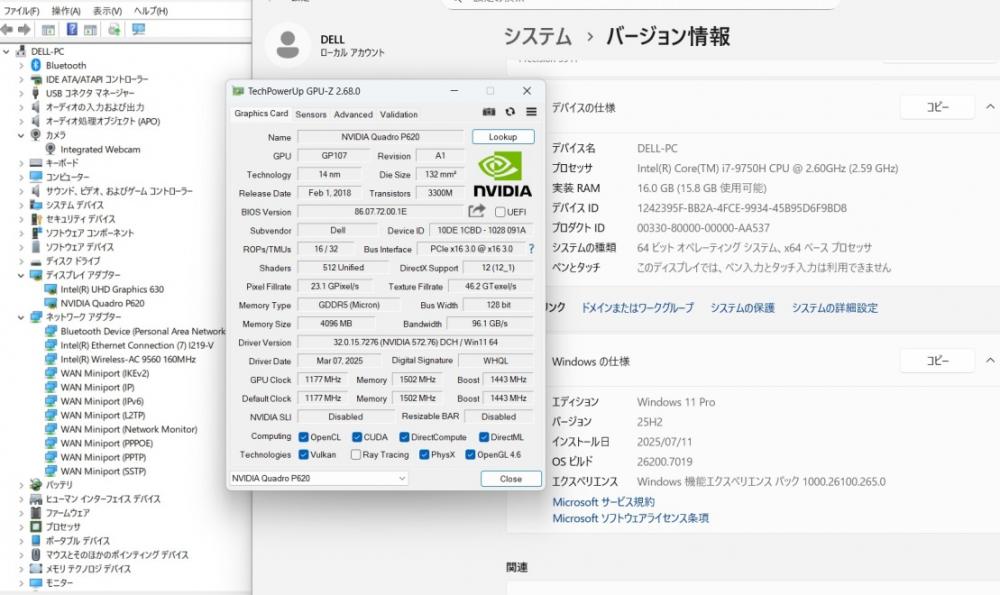The image size is (1000, 595).
Task: Toggle the UEFI checkbox
Action: (500, 212)
